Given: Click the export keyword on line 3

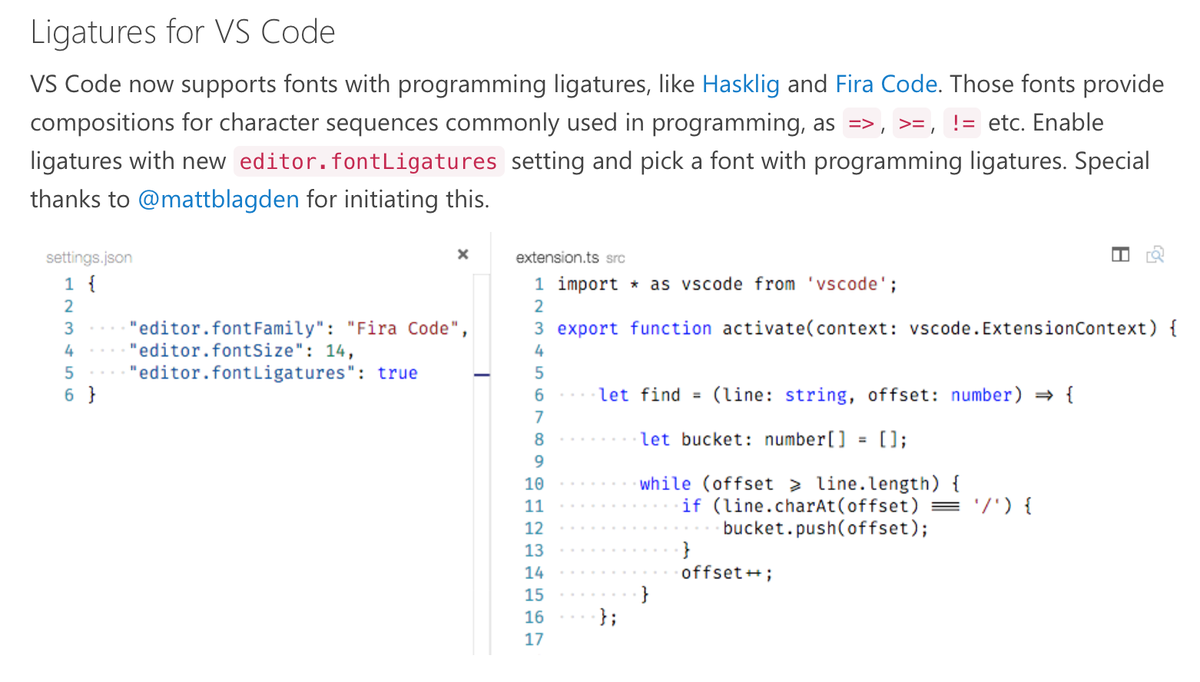Looking at the screenshot, I should (x=588, y=328).
